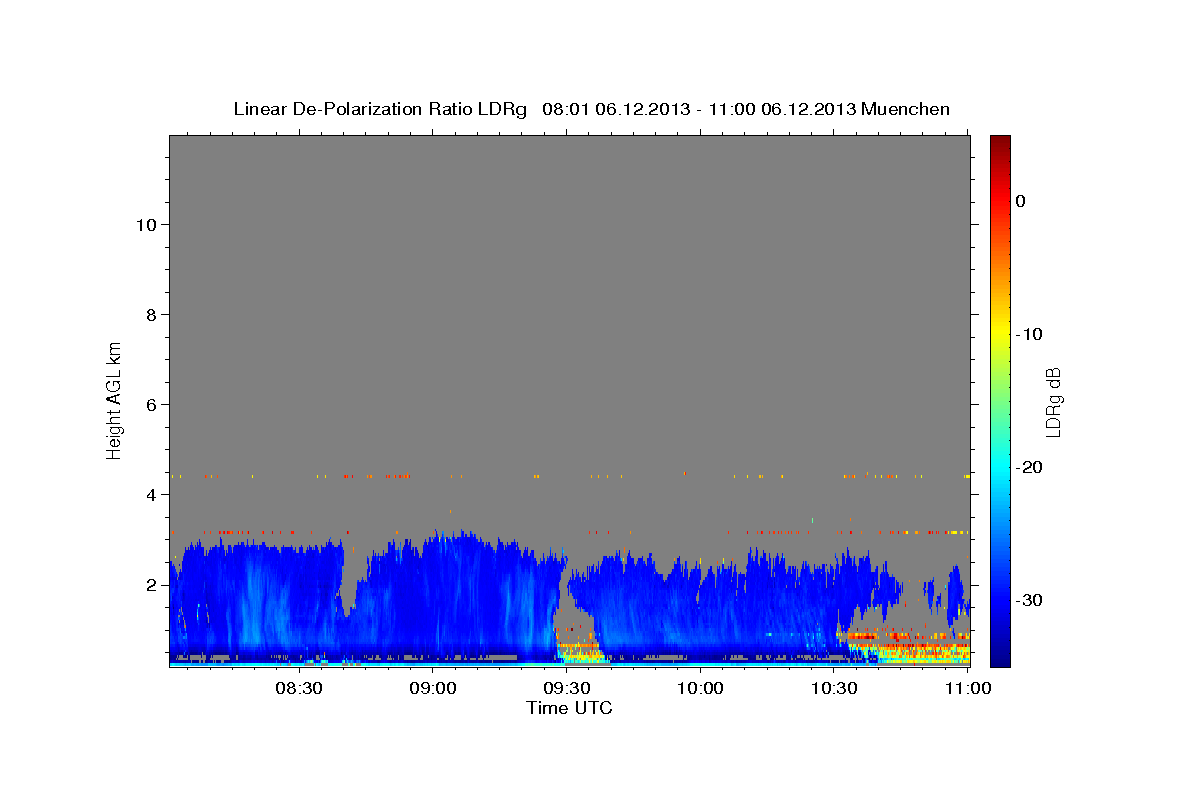1200x800 pixels.
Task: Click the 09:00 time tick label
Action: click(432, 688)
